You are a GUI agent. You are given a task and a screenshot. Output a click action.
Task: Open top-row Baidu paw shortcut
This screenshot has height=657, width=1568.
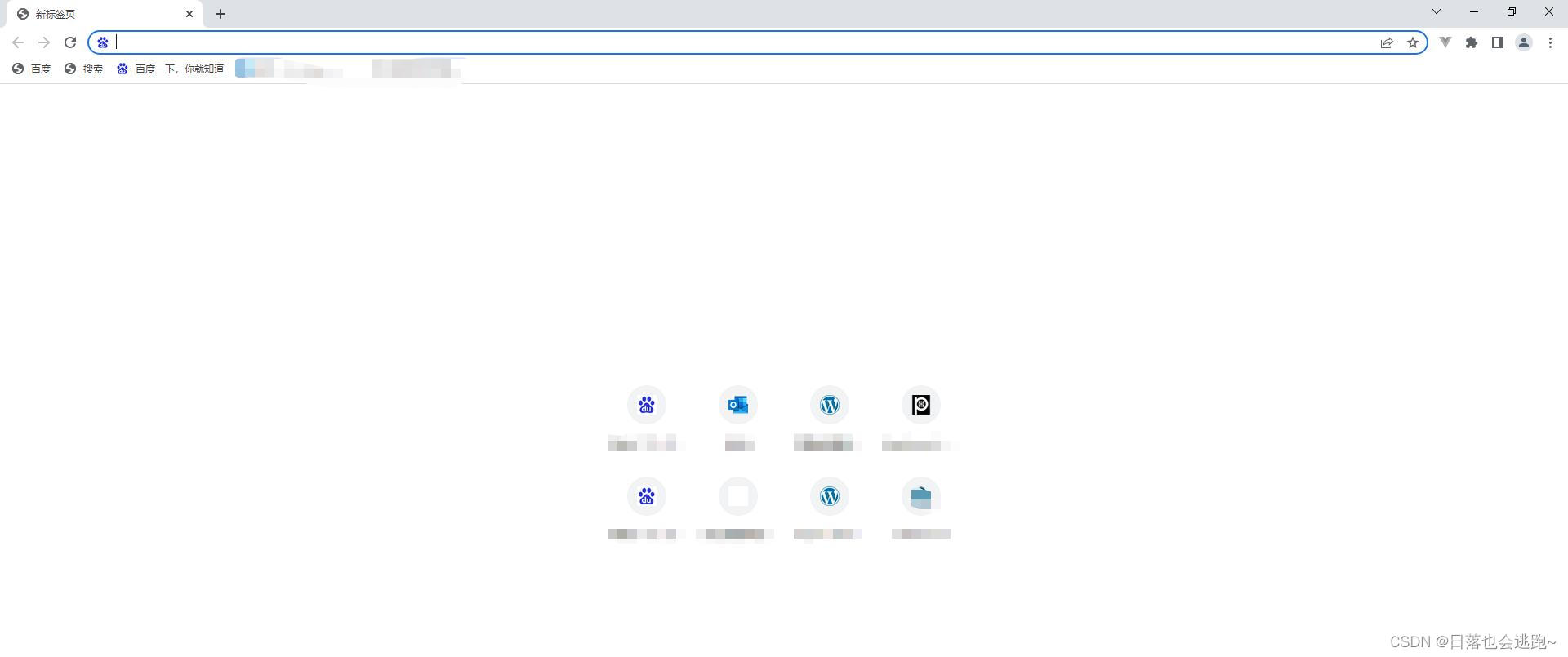coord(647,405)
